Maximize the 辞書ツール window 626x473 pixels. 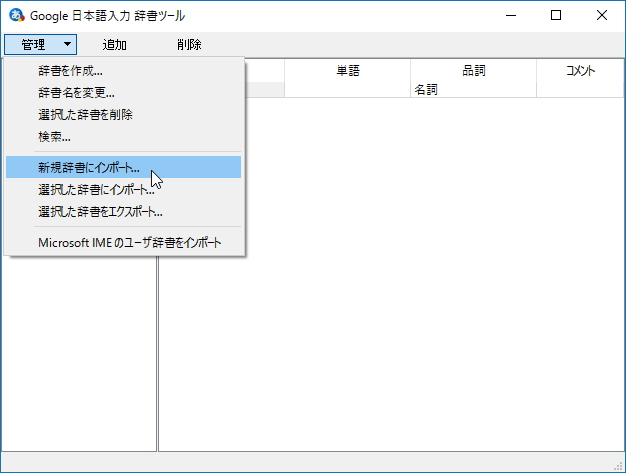[556, 15]
